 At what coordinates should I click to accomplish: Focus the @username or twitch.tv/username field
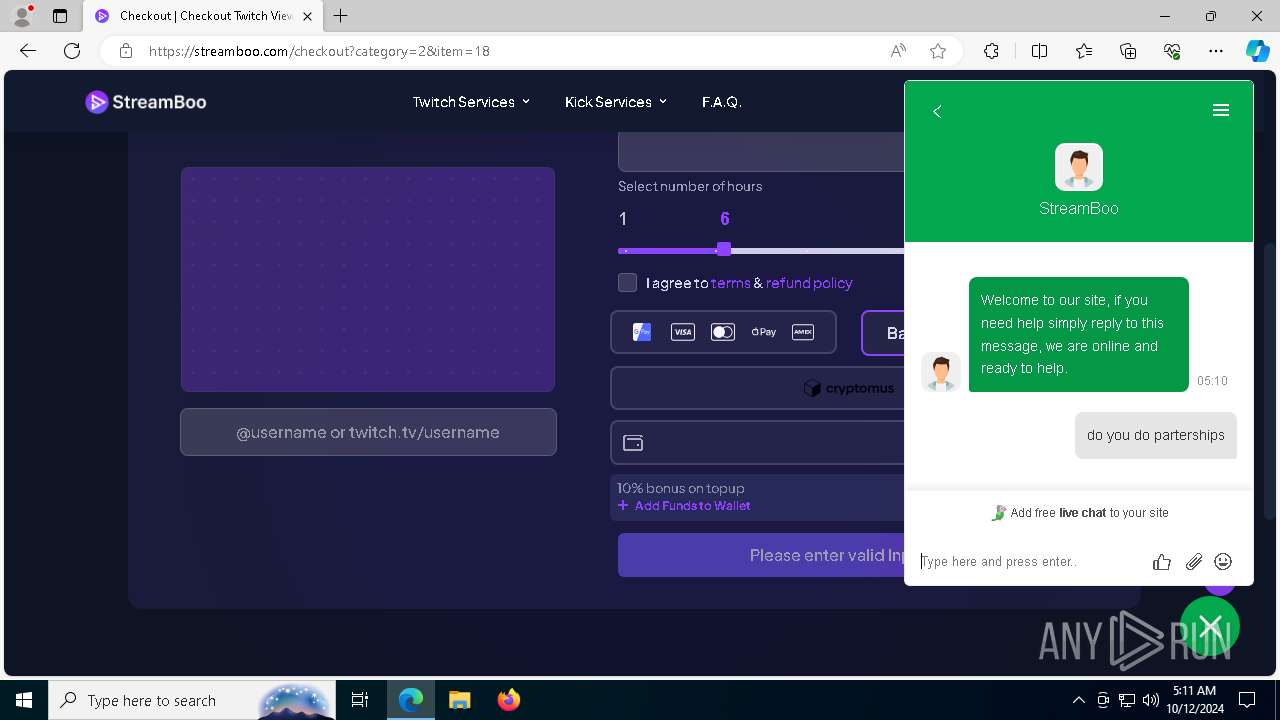click(x=368, y=432)
